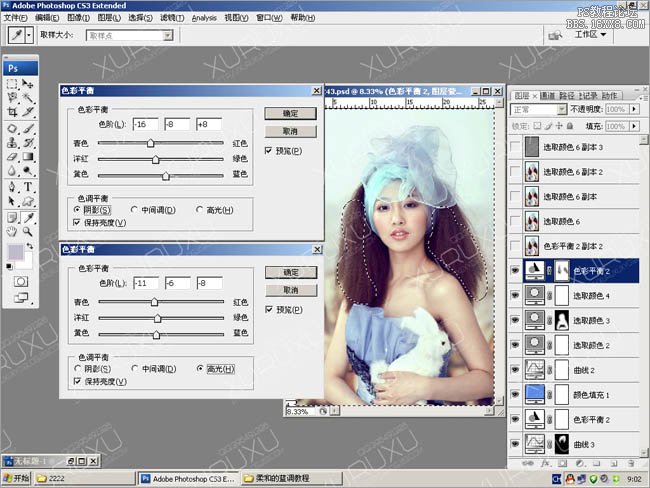650x488 pixels.
Task: Select the Blur tool
Action: pos(12,171)
